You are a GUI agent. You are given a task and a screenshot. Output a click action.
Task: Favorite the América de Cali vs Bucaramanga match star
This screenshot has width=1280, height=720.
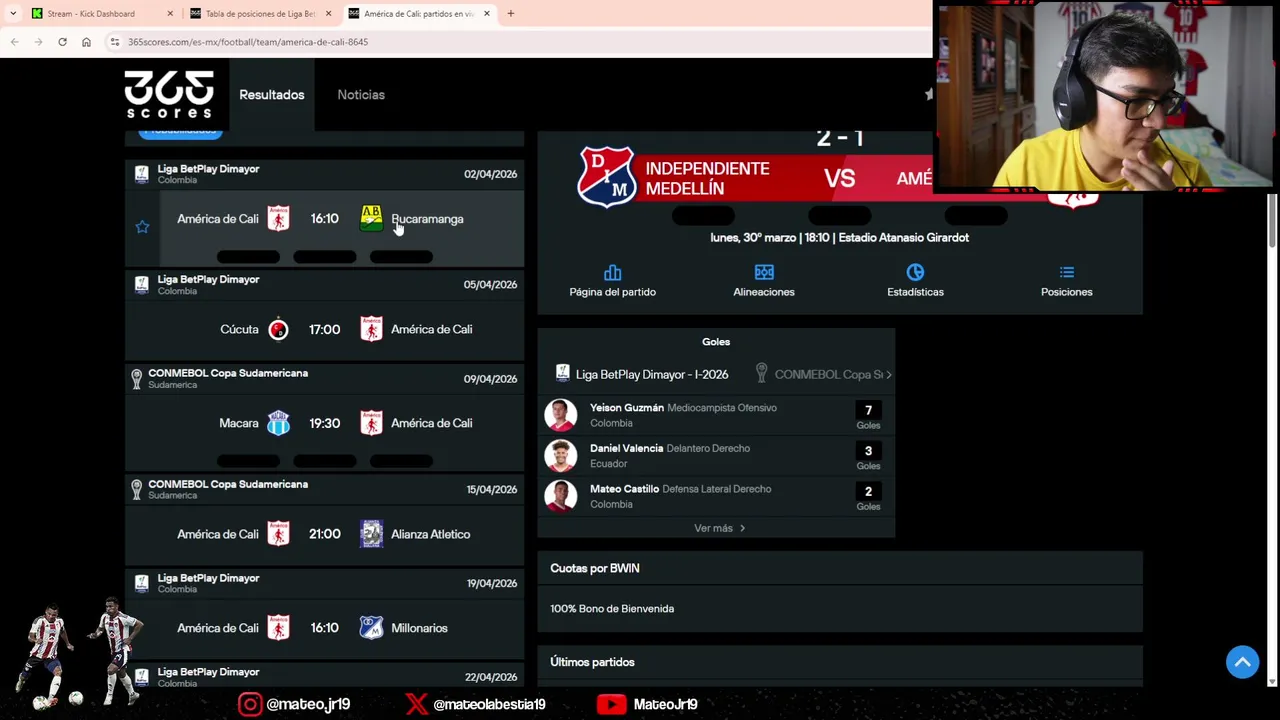click(x=142, y=227)
